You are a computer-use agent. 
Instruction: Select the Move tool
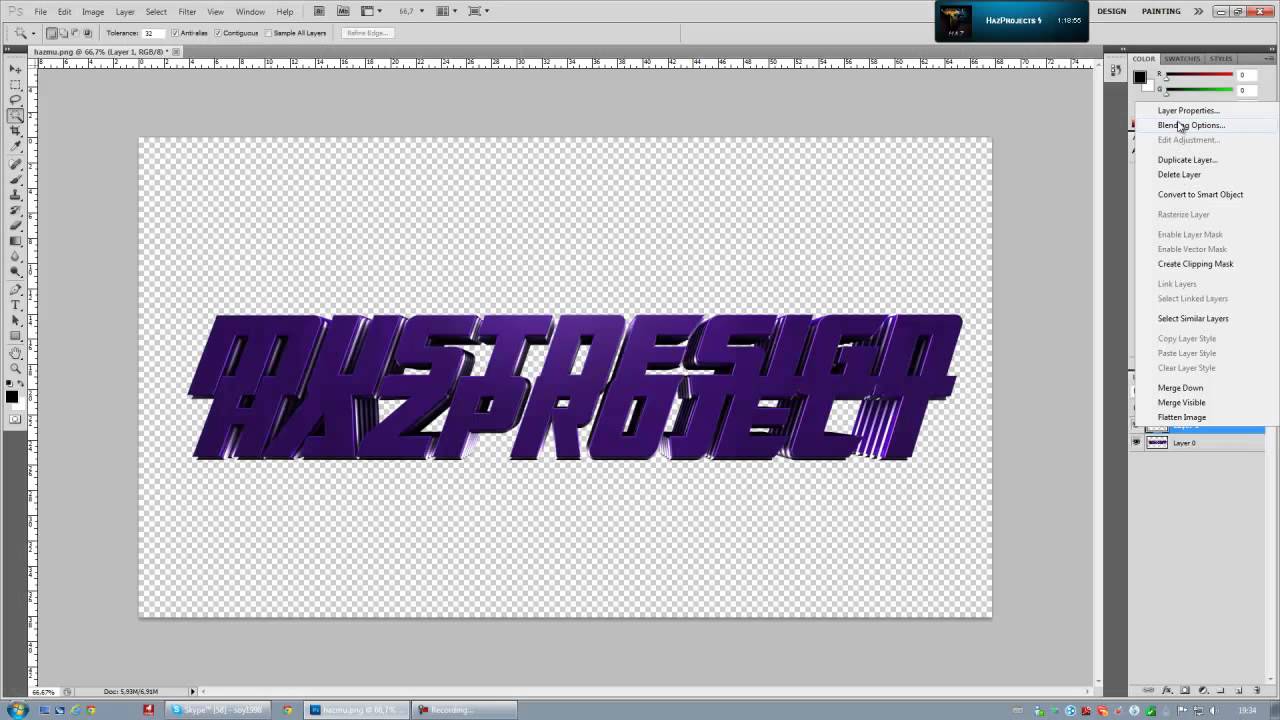[x=15, y=69]
